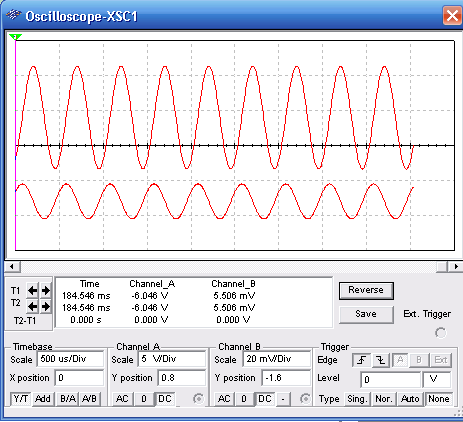Set Channel B coupling to AC
The height and width of the screenshot is (422, 463).
224,399
